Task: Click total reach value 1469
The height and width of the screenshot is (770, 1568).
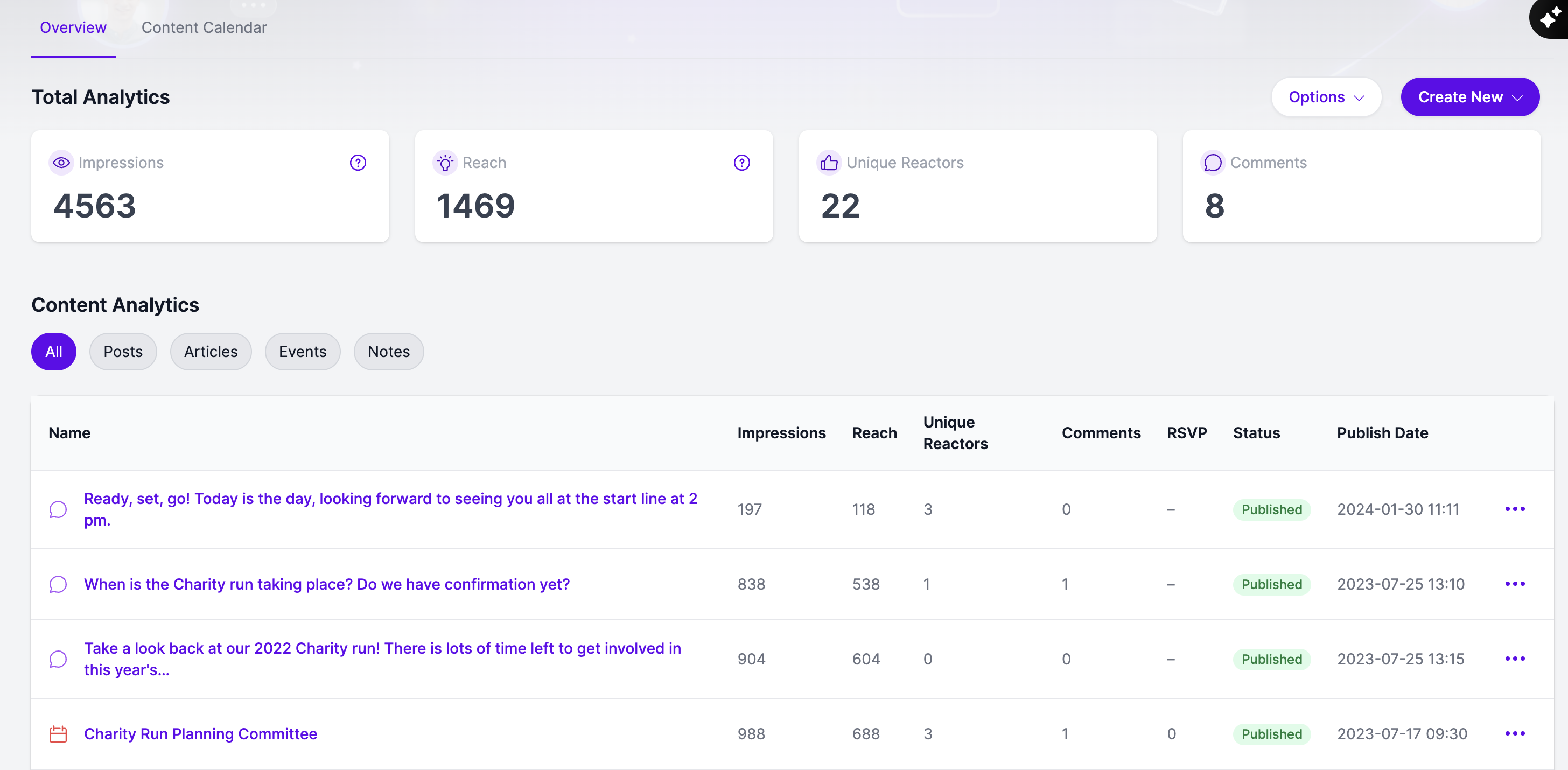Action: 476,206
